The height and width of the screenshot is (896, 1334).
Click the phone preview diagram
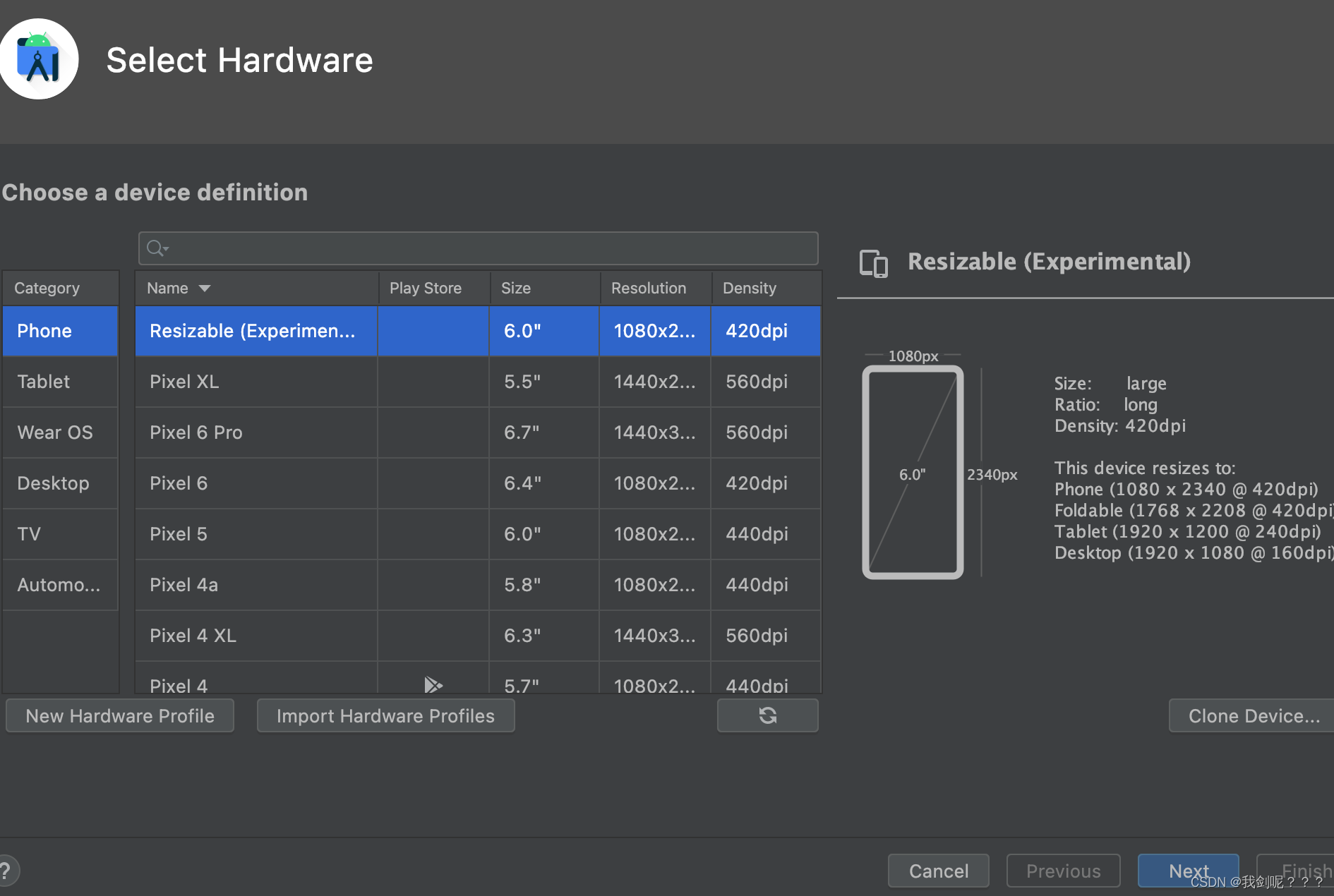pos(913,472)
